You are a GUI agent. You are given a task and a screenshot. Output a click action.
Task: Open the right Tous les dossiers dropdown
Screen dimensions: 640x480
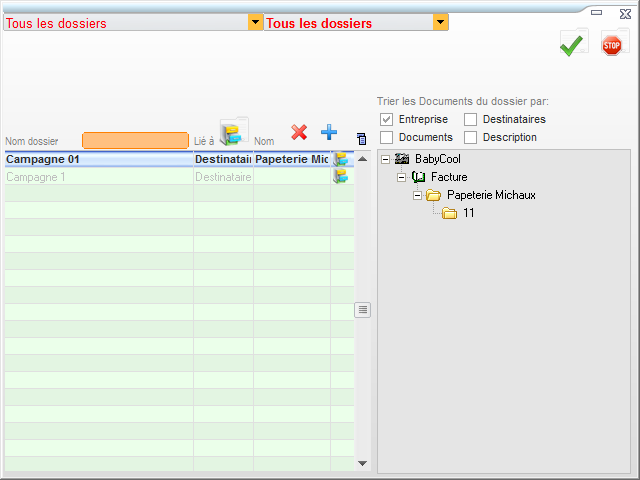440,23
